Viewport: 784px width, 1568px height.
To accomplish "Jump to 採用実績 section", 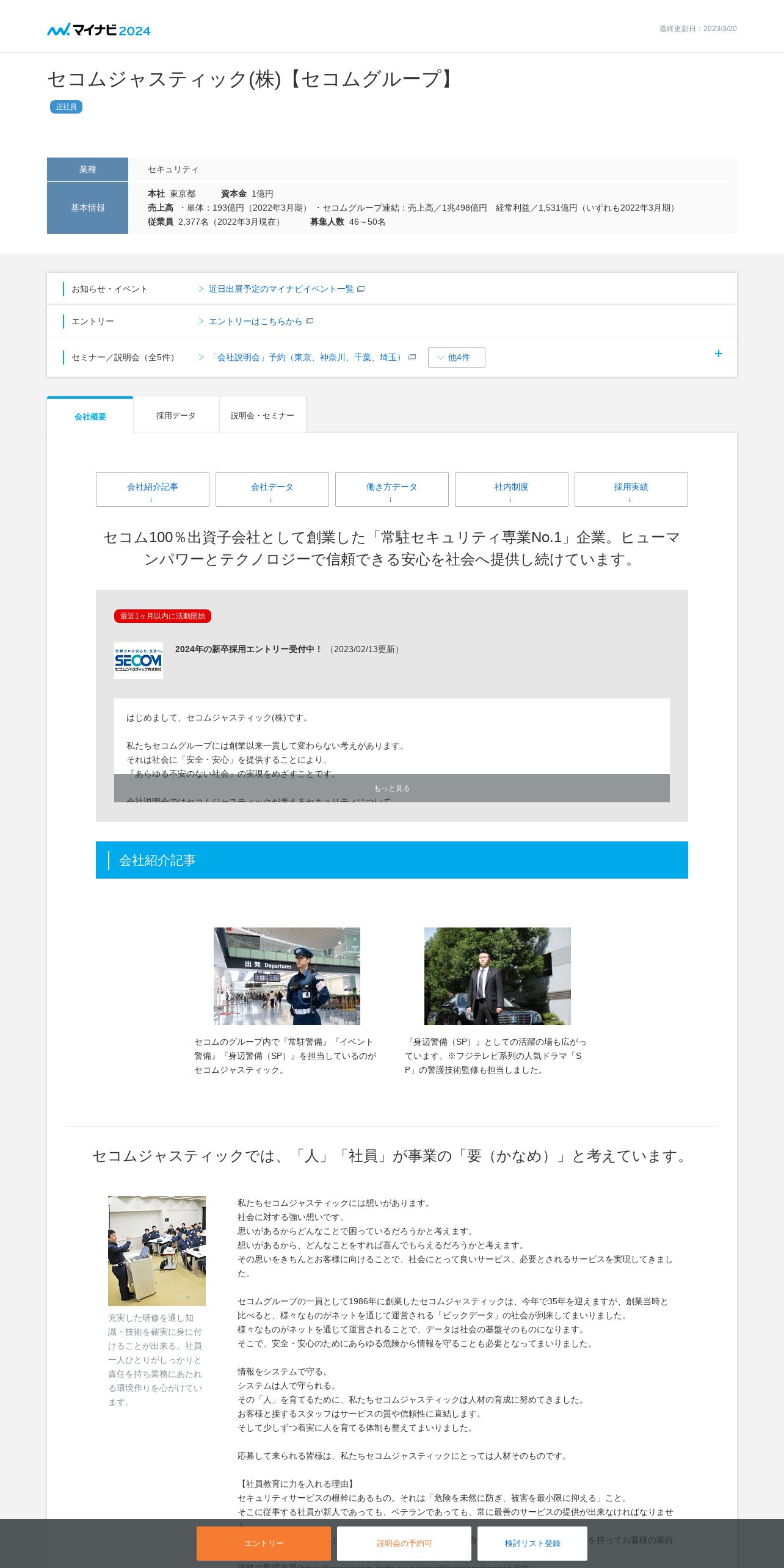I will pyautogui.click(x=631, y=489).
